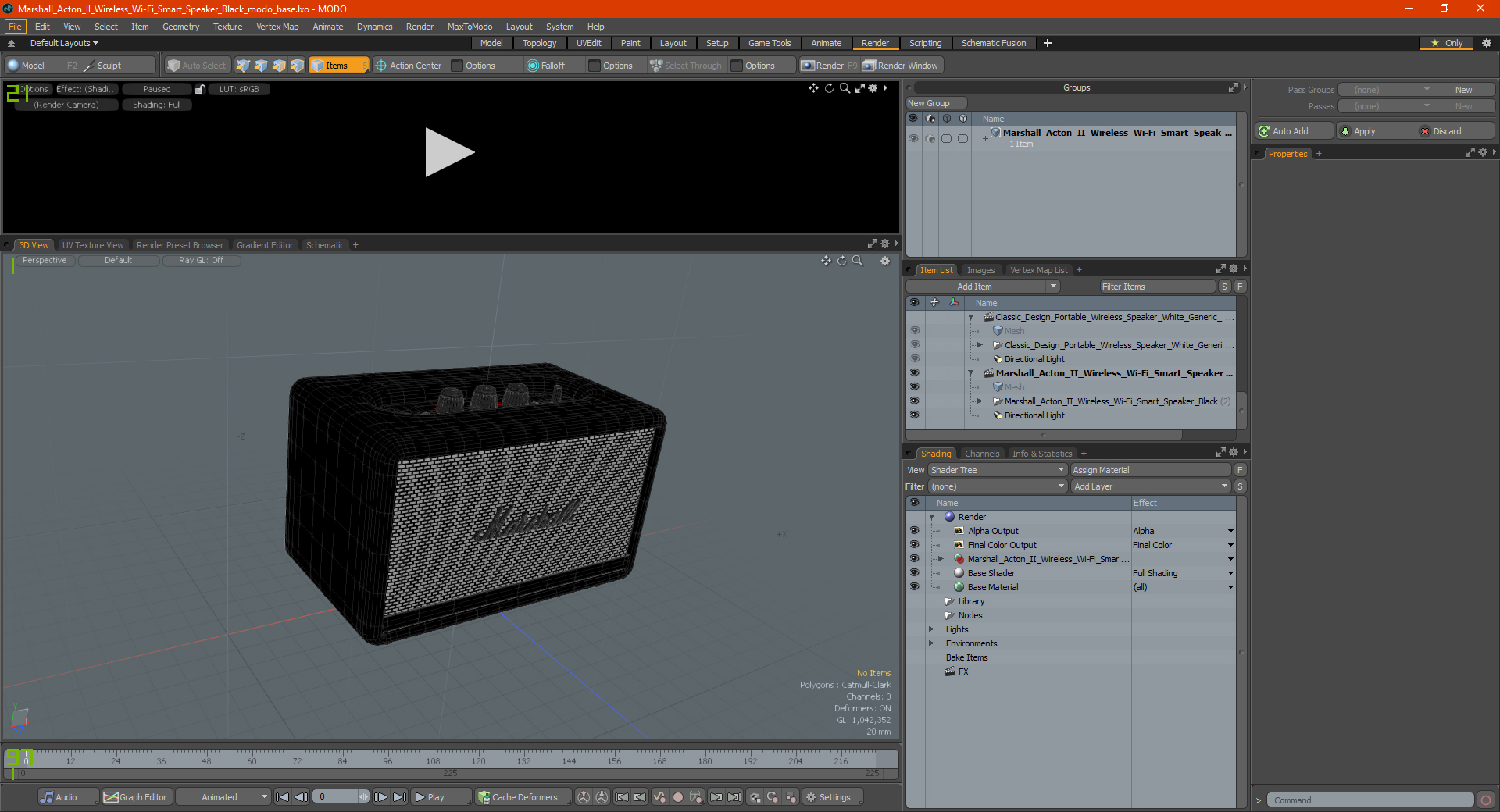Collapse the Classic_Design_Portable scene tree
Viewport: 1500px width, 812px height.
coord(971,317)
